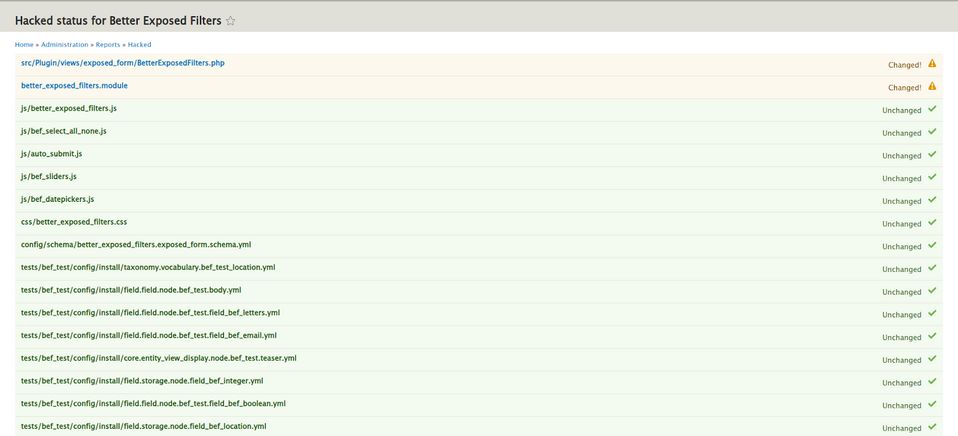Screen dimensions: 958x436
Task: Select the field_bef_email.yml file name
Action: click(148, 335)
